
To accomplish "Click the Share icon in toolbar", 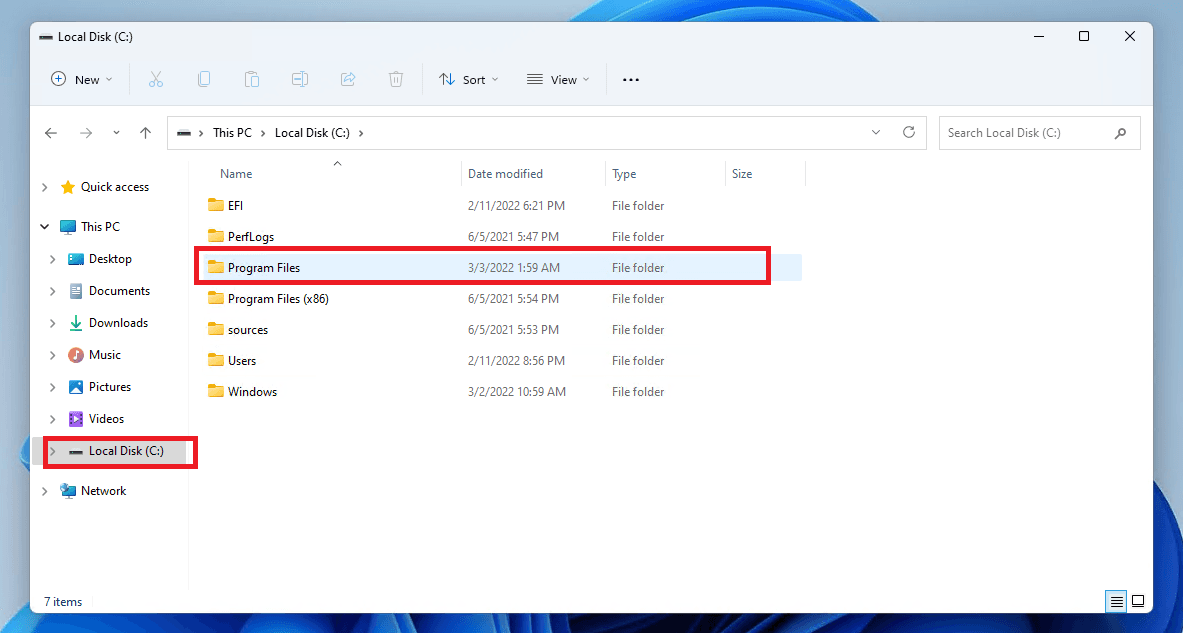I will coord(348,79).
